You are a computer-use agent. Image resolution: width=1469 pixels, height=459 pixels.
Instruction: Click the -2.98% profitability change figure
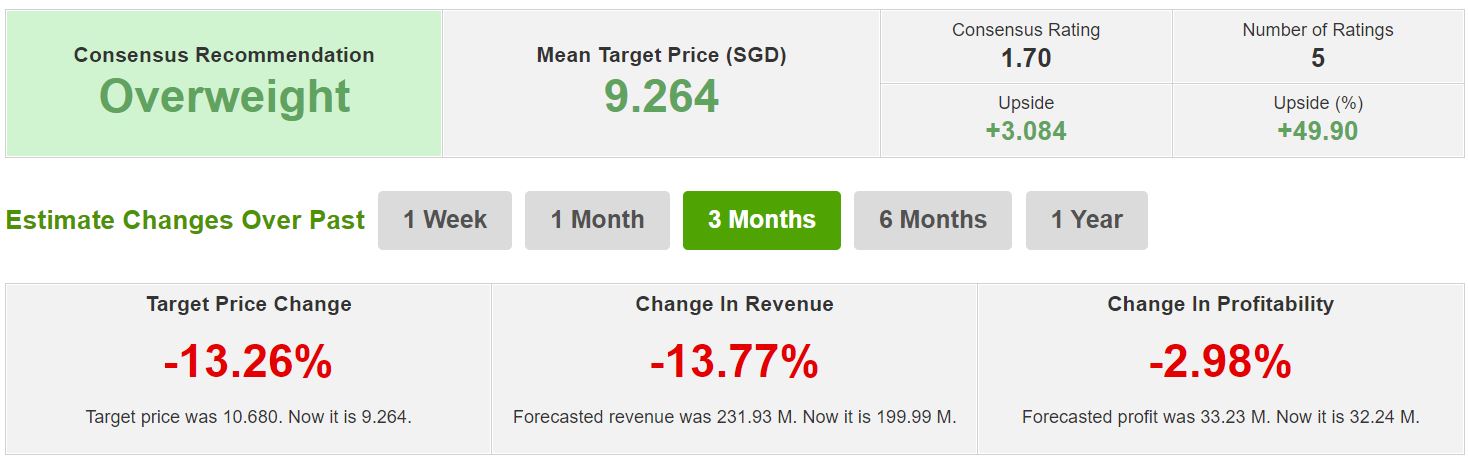(1220, 362)
